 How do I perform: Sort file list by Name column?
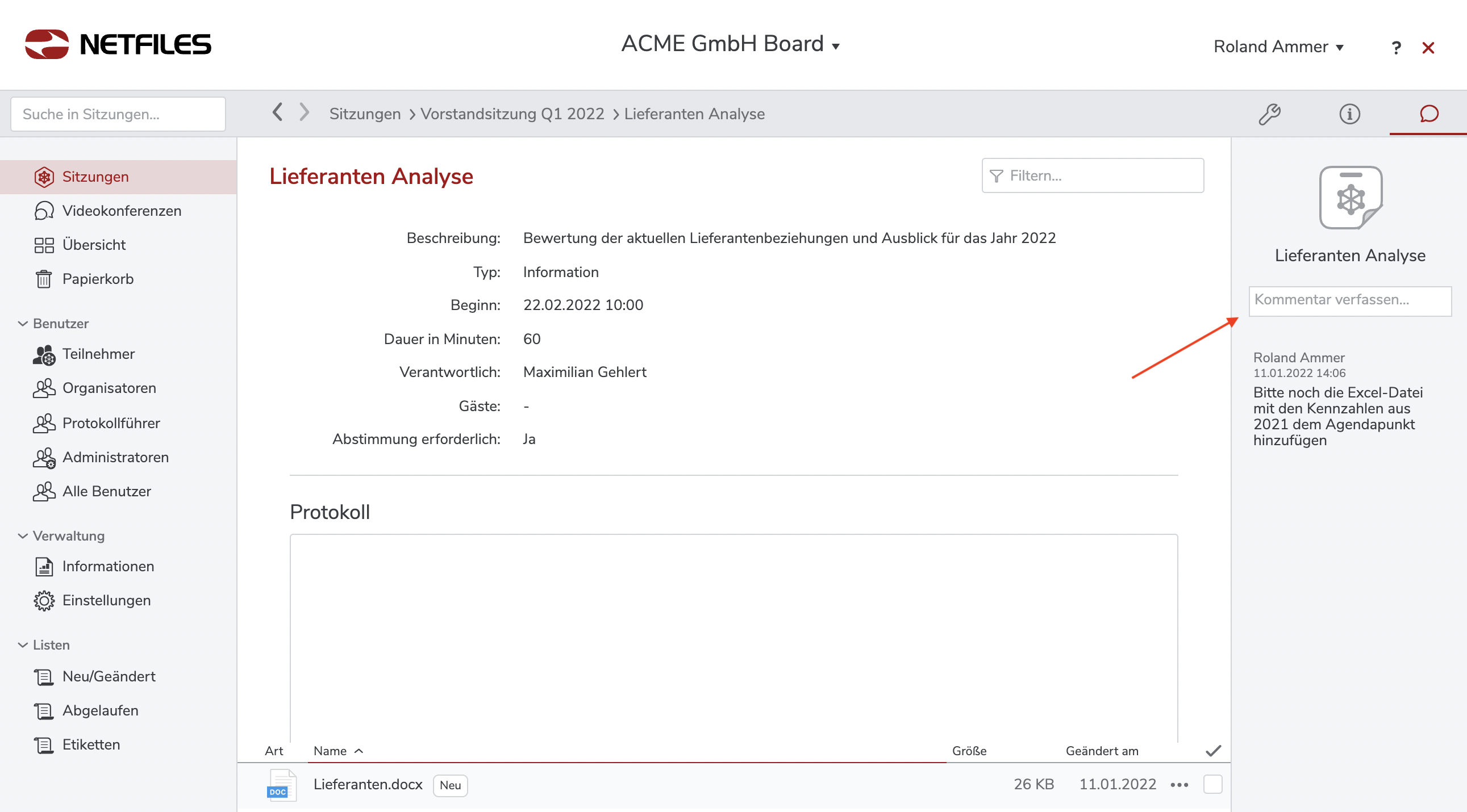coord(330,751)
